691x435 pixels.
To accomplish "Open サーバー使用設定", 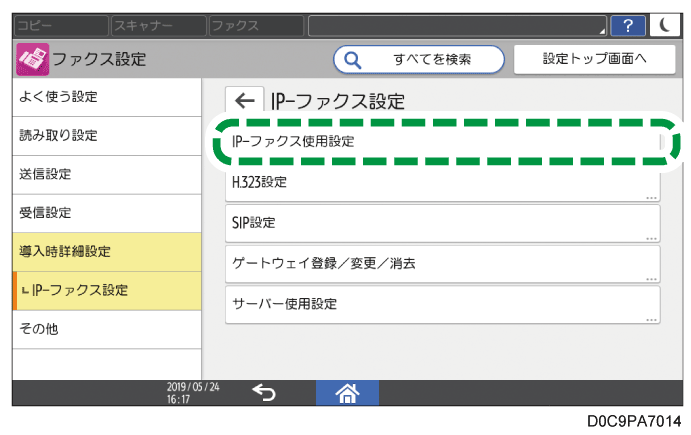I will [x=442, y=305].
